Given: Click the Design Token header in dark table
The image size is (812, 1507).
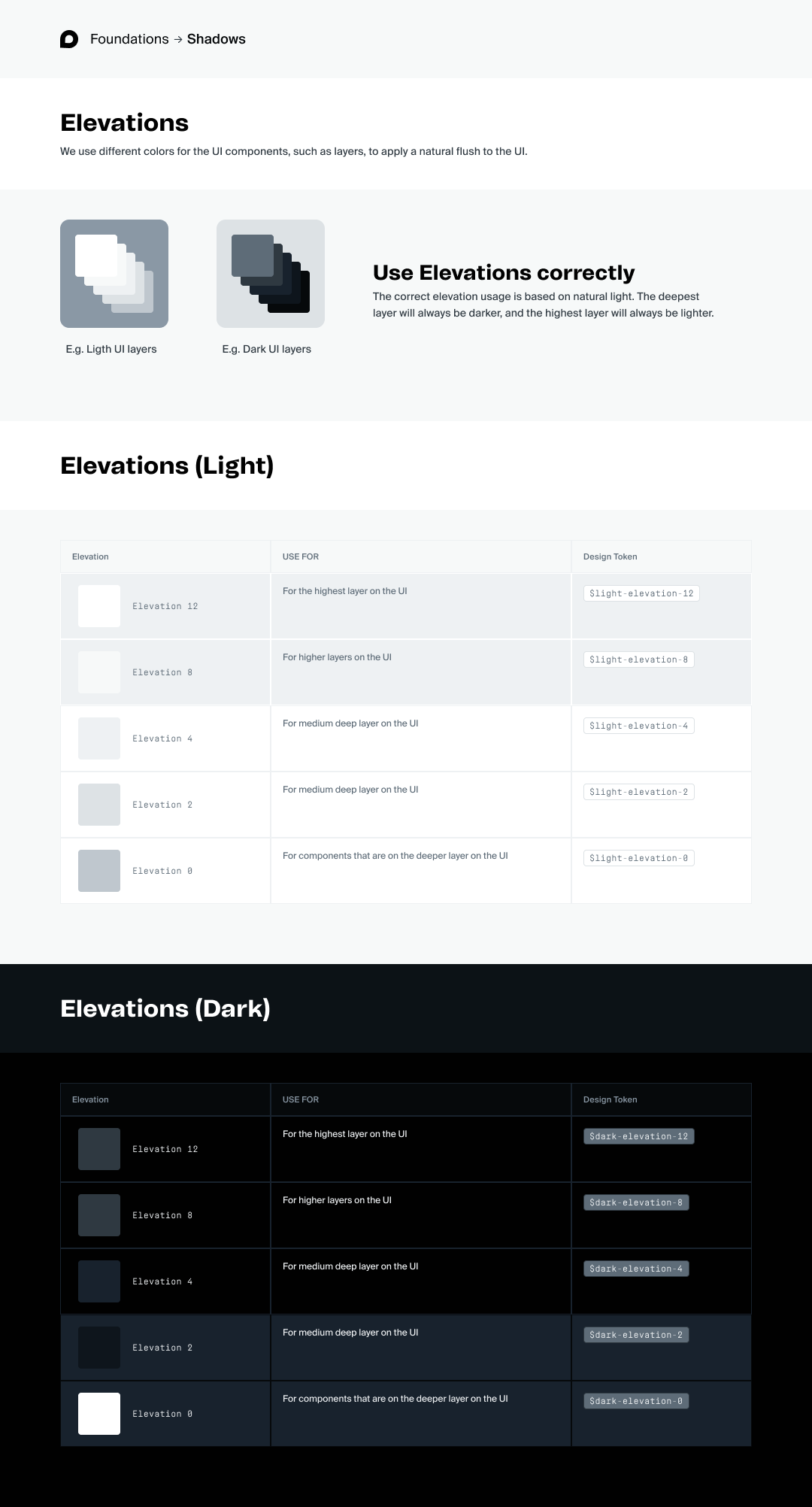Looking at the screenshot, I should tap(610, 1099).
